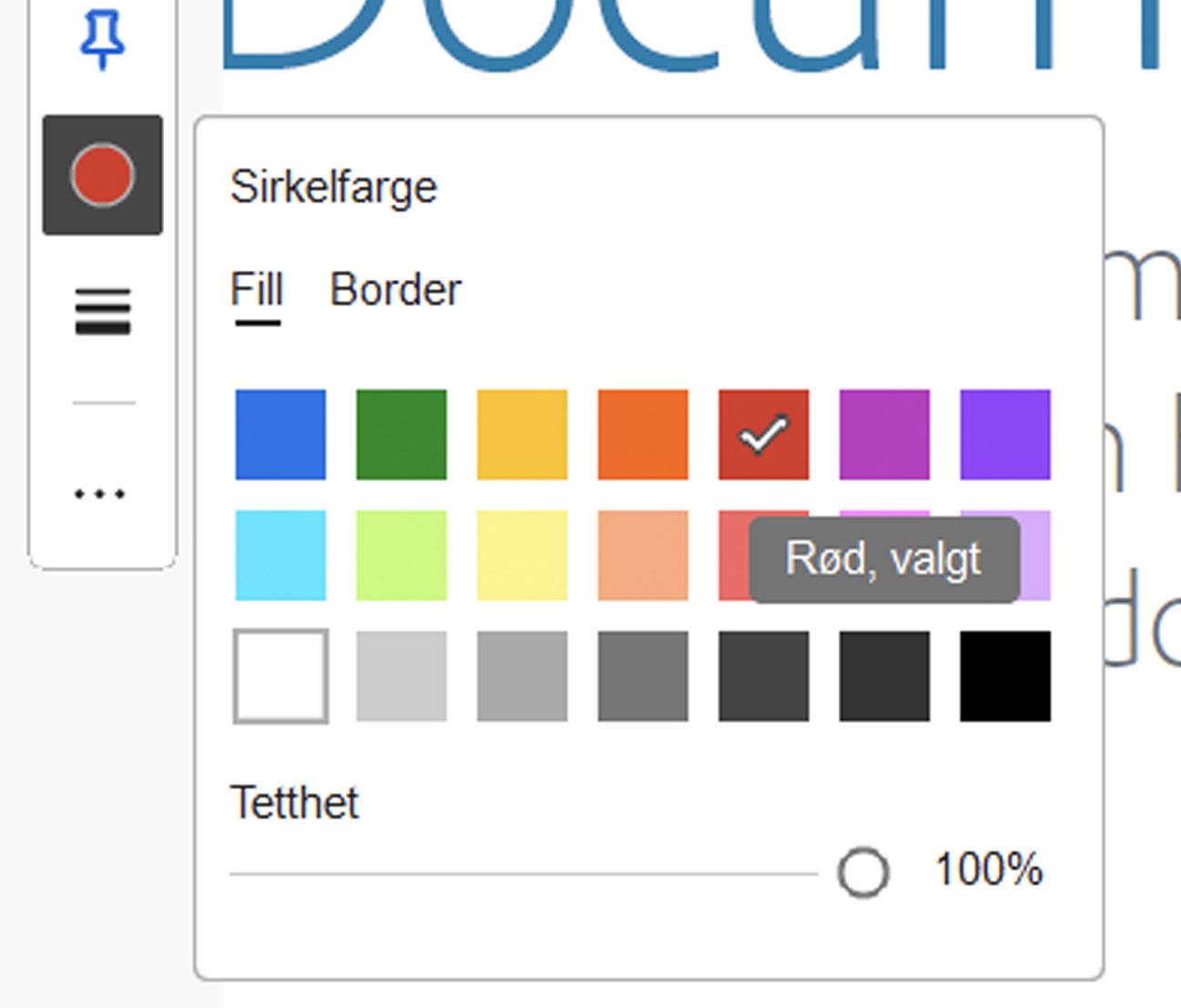Click the Tetthet opacity slider handle

863,872
